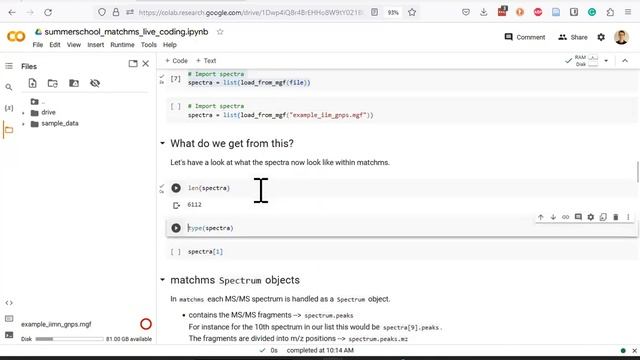This screenshot has height=360, width=640.
Task: Click the Disk usage progress bar
Action: click(69, 339)
